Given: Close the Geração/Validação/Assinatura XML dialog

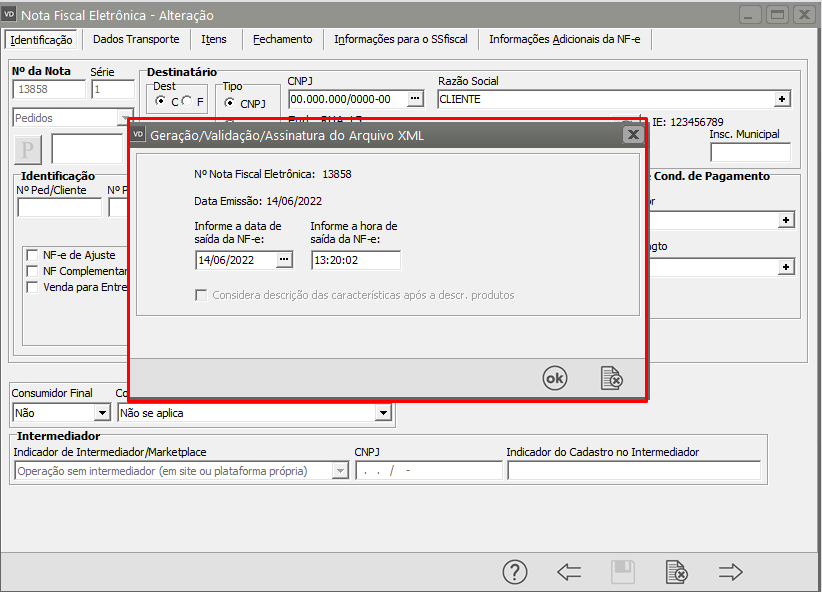Looking at the screenshot, I should [x=632, y=134].
